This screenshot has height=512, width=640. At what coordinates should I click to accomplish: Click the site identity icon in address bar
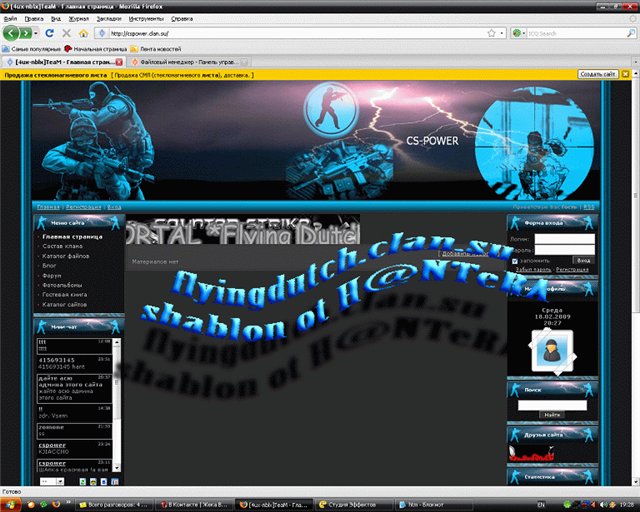[102, 33]
